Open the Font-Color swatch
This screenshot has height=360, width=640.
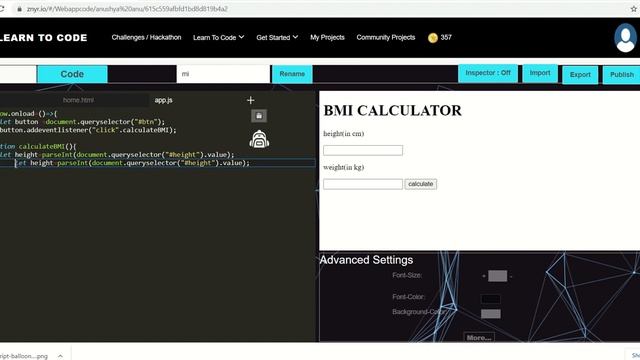491,299
